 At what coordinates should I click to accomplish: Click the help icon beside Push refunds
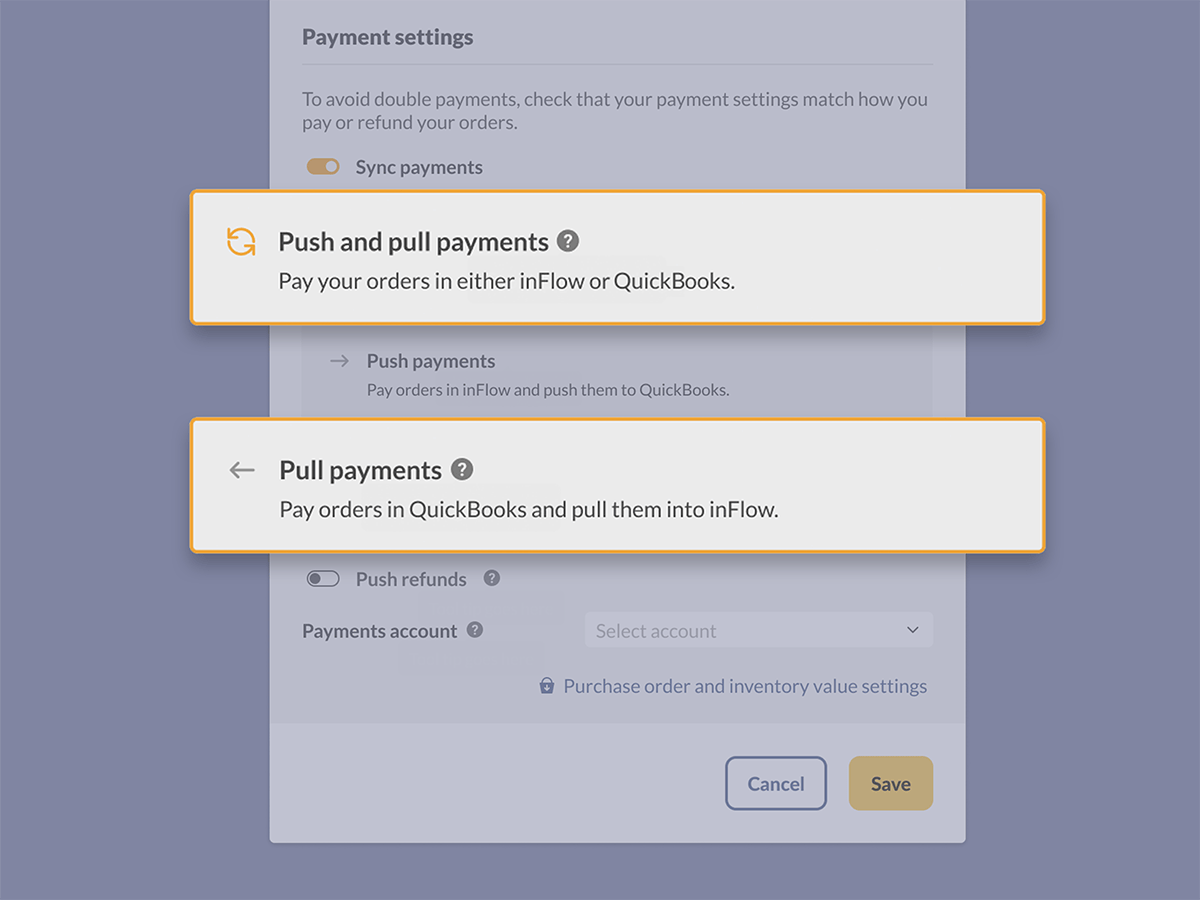click(491, 578)
